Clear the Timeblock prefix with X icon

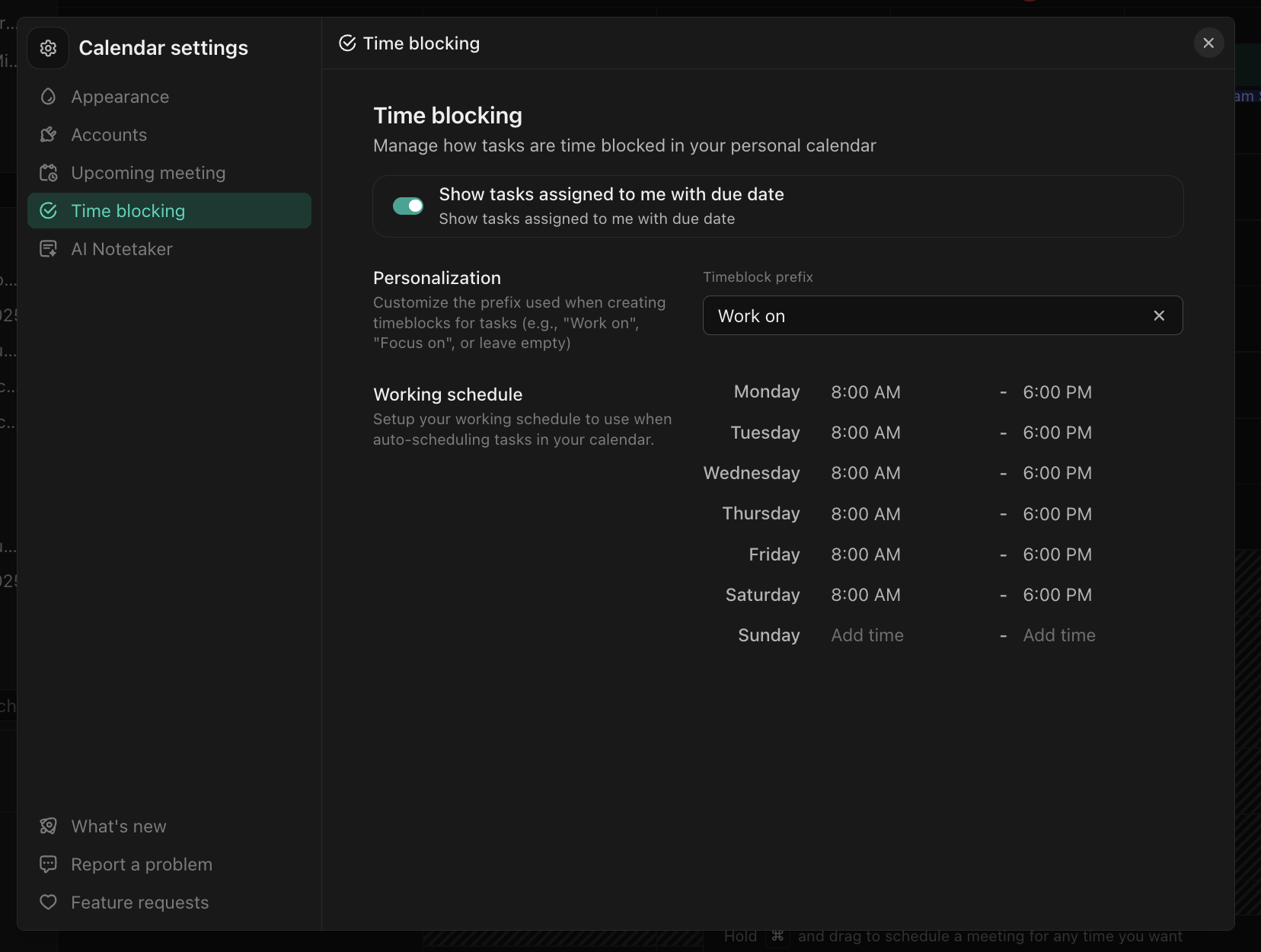pyautogui.click(x=1159, y=315)
